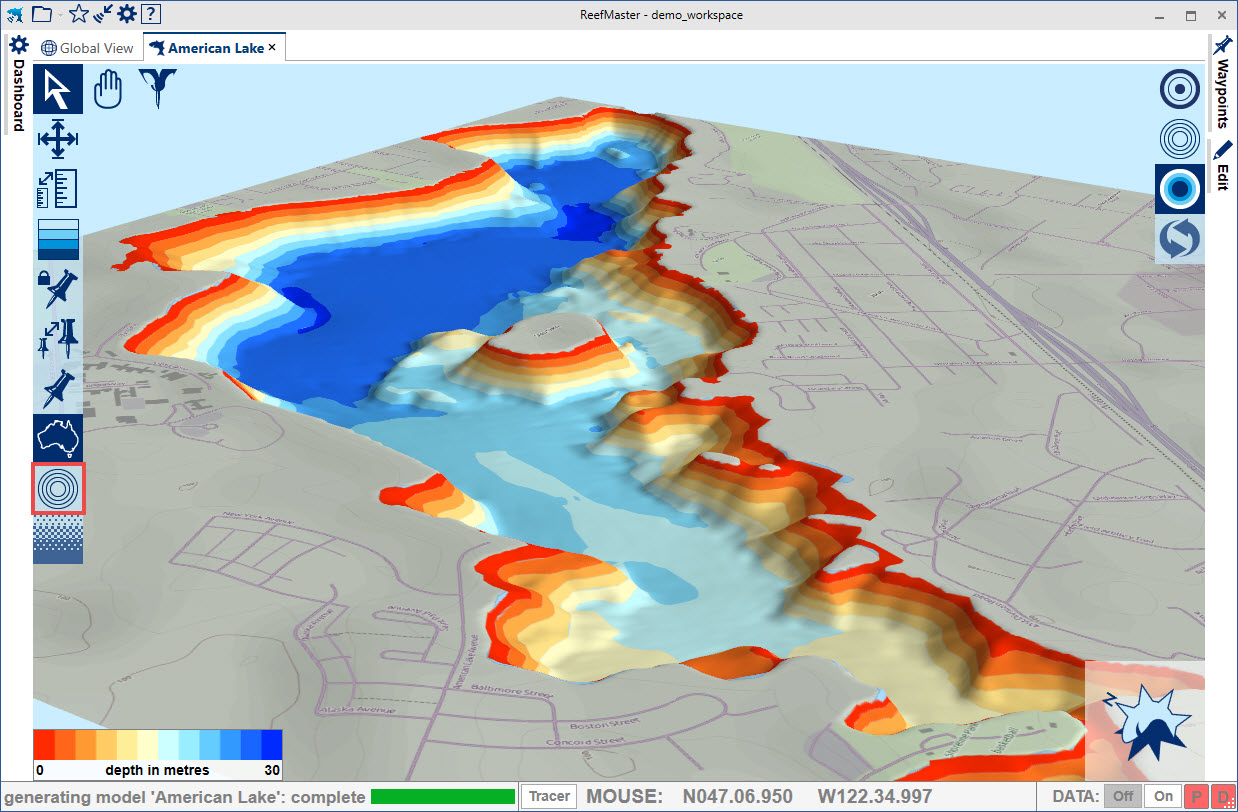Screen dimensions: 1238x812
Task: Switch to the Global View tab
Action: 87,48
